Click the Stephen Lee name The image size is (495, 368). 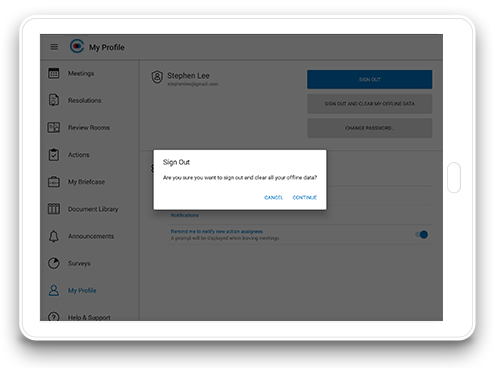point(188,76)
